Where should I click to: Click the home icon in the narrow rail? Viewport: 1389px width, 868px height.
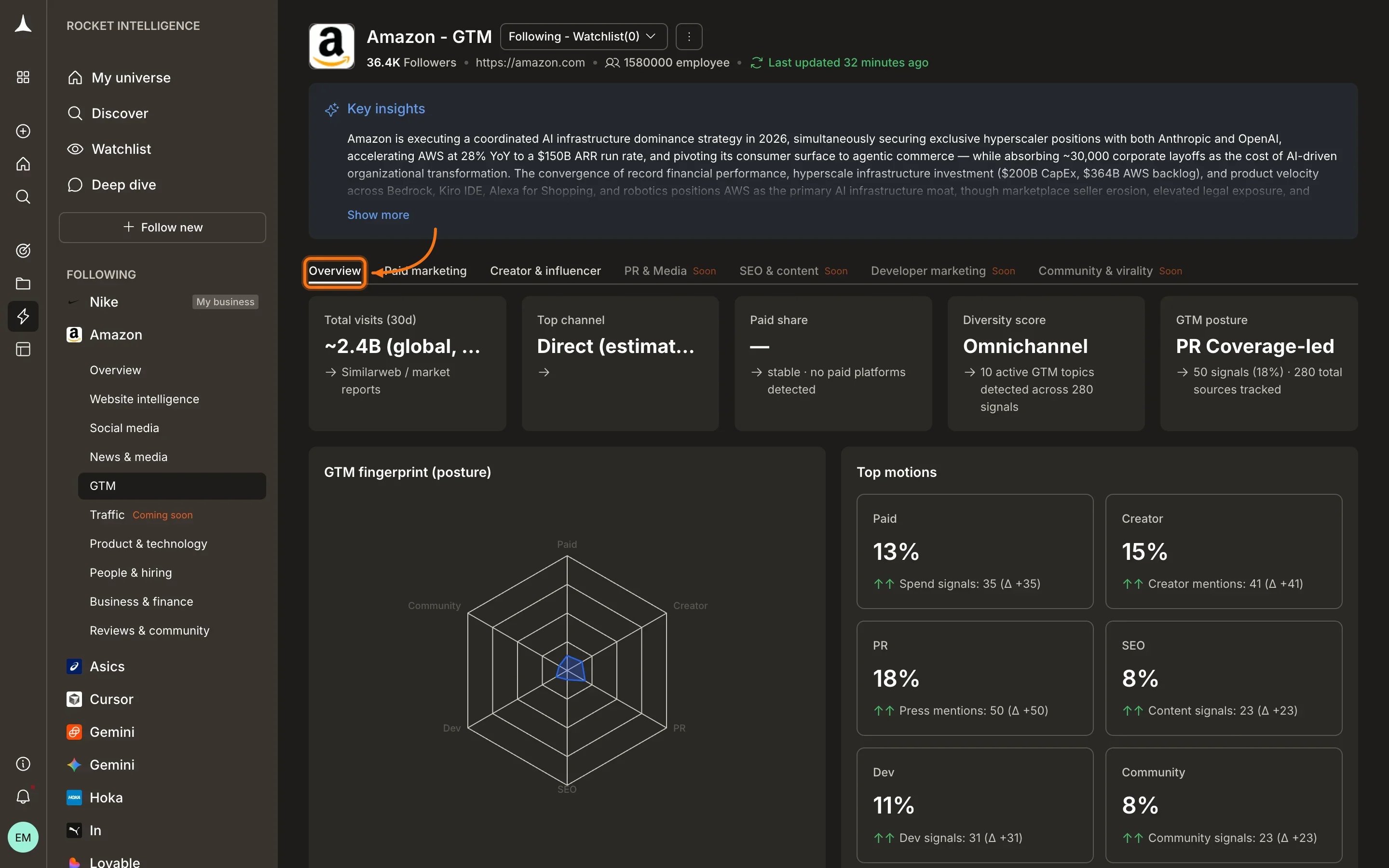click(23, 164)
